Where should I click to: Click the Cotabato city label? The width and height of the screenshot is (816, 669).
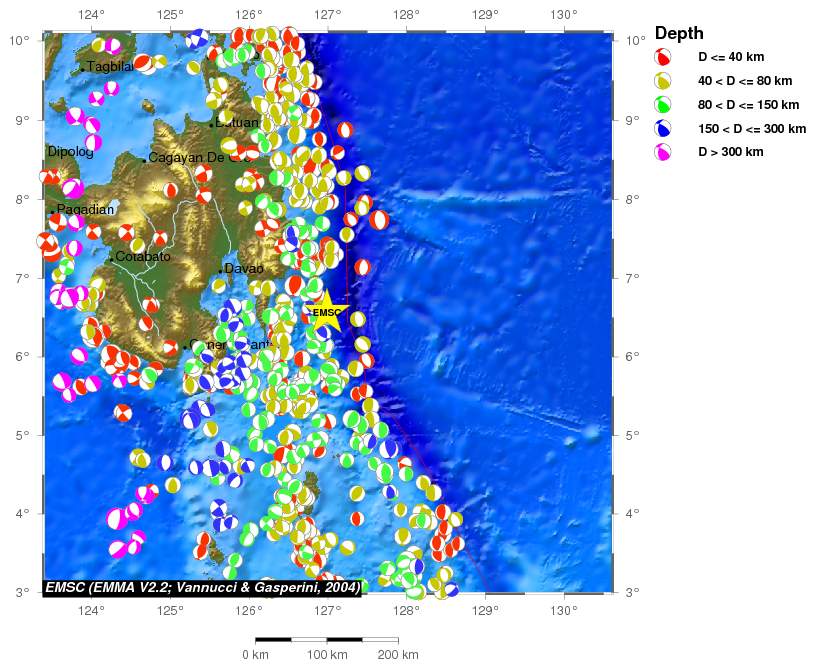pos(143,257)
